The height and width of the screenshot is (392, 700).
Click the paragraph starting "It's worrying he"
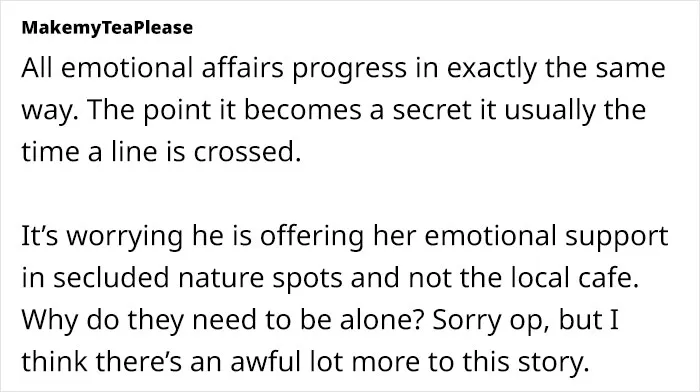click(345, 298)
